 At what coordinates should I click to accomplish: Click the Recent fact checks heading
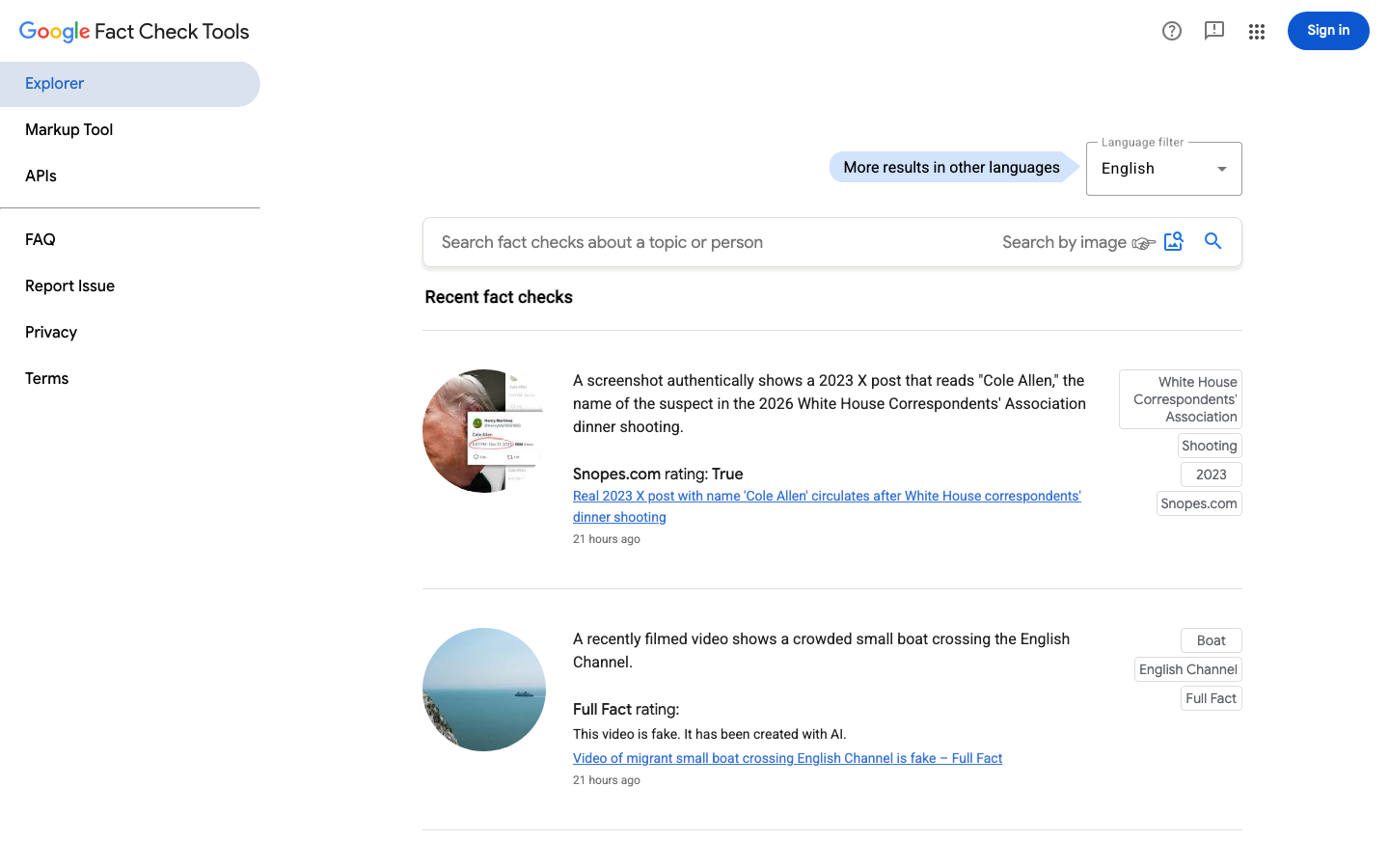pyautogui.click(x=499, y=297)
